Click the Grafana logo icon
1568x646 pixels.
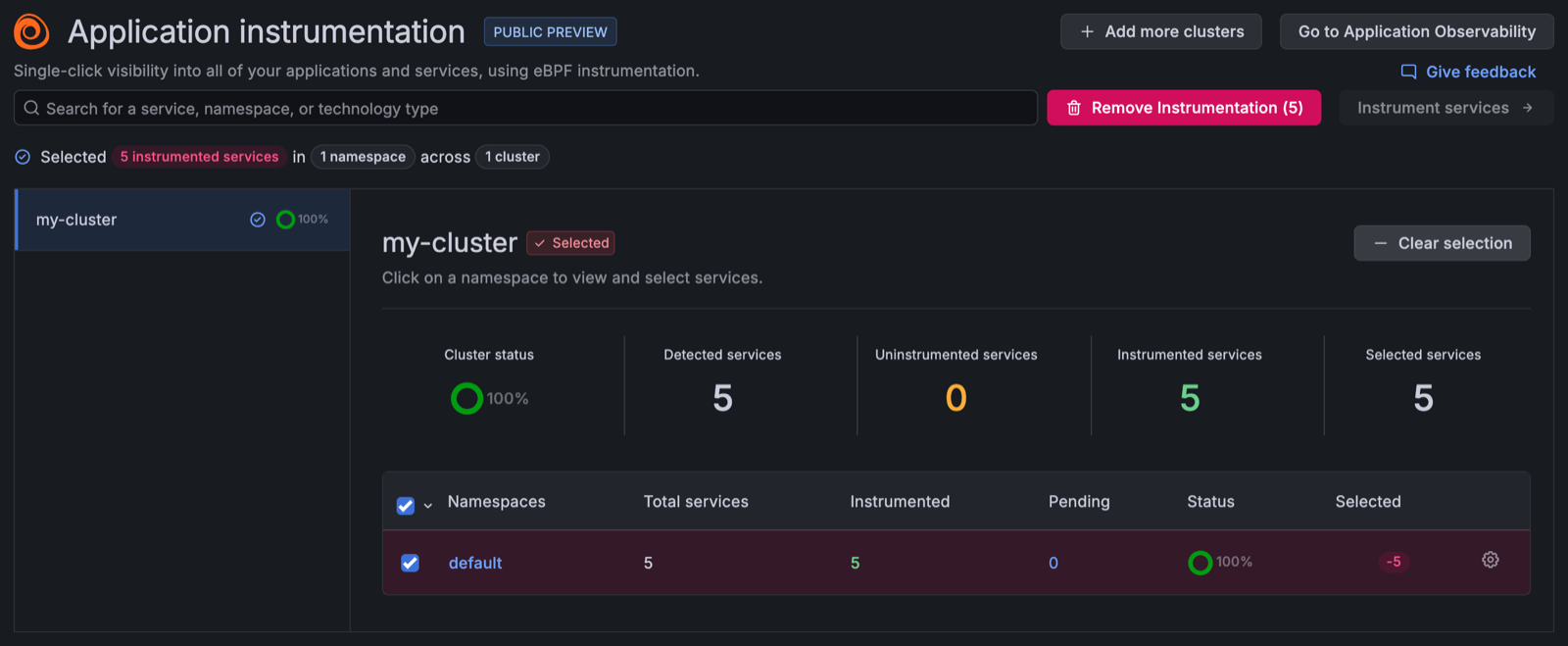pyautogui.click(x=31, y=31)
